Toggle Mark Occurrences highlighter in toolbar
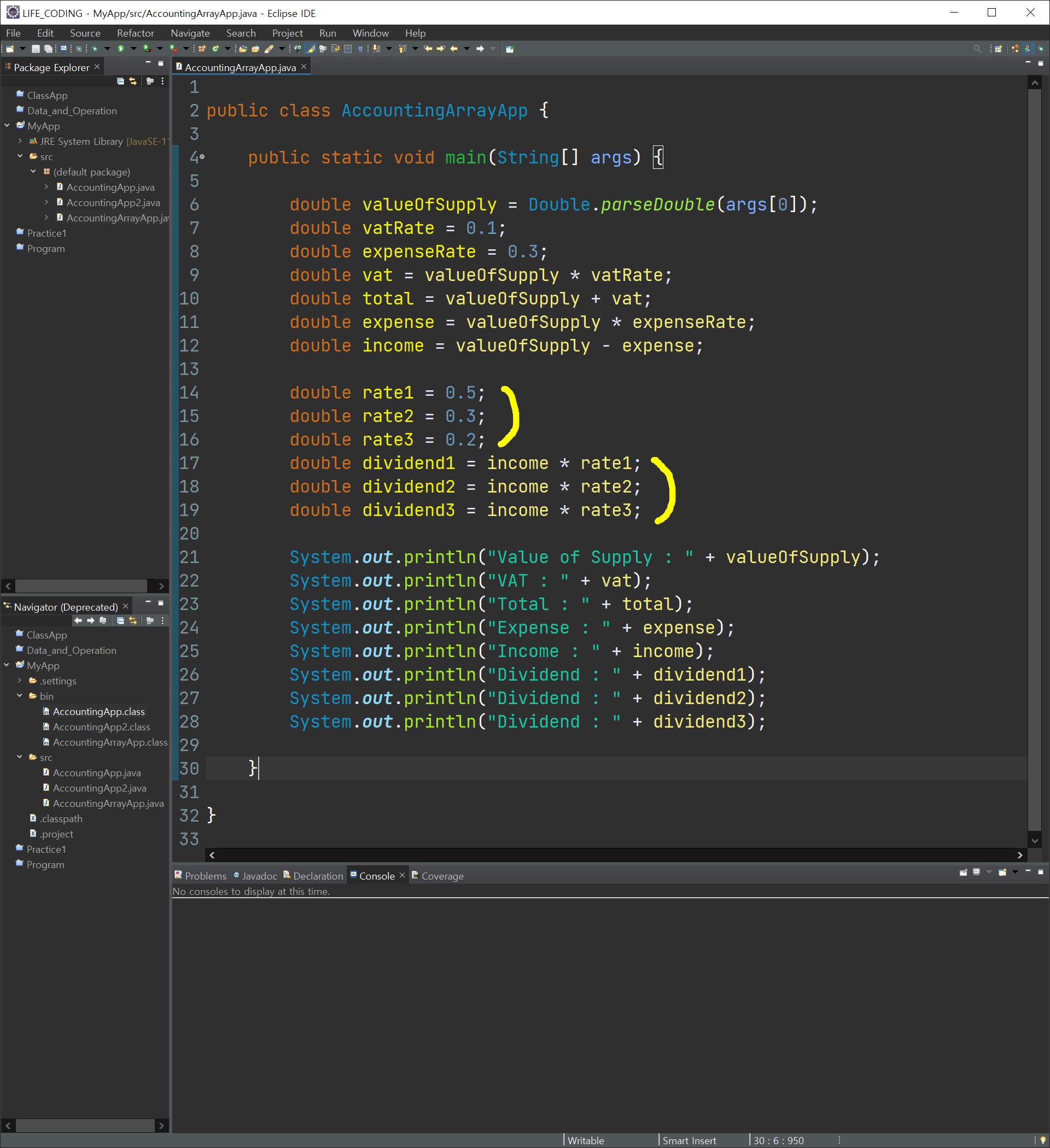This screenshot has height=1148, width=1050. tap(311, 49)
